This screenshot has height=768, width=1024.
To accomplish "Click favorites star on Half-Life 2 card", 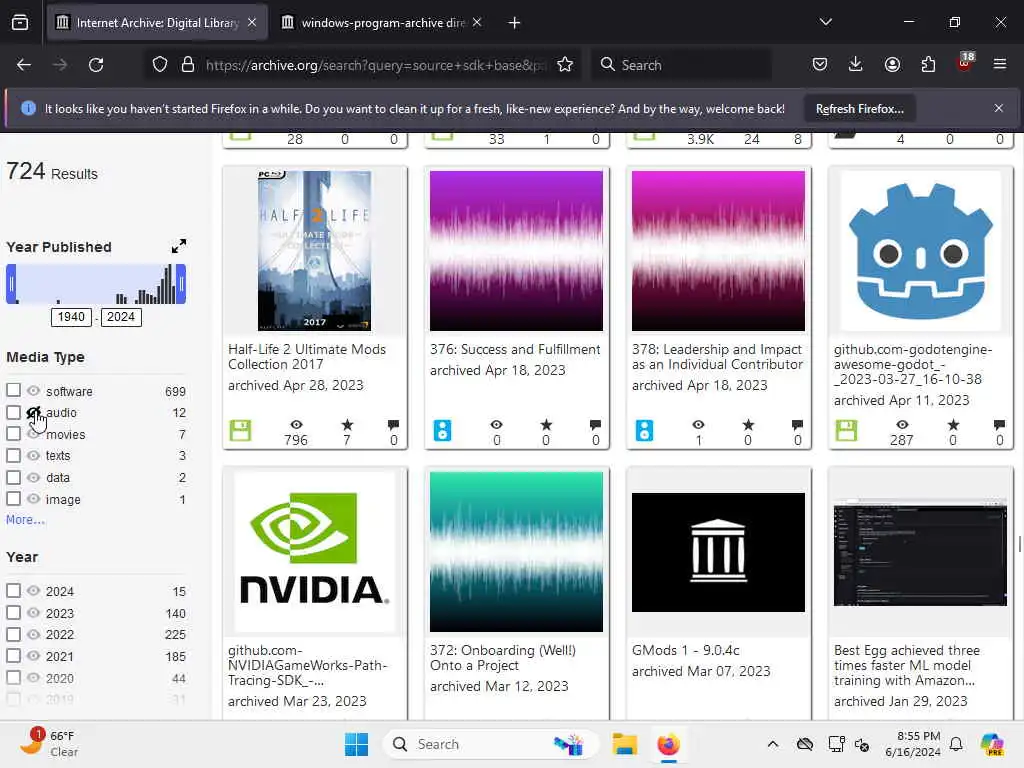I will point(347,425).
